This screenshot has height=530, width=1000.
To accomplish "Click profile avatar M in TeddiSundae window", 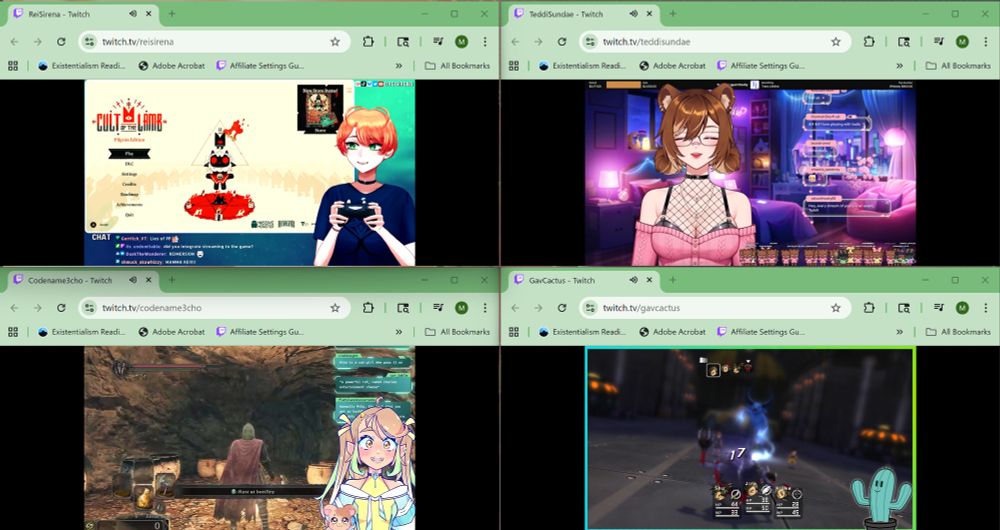I will pyautogui.click(x=962, y=41).
